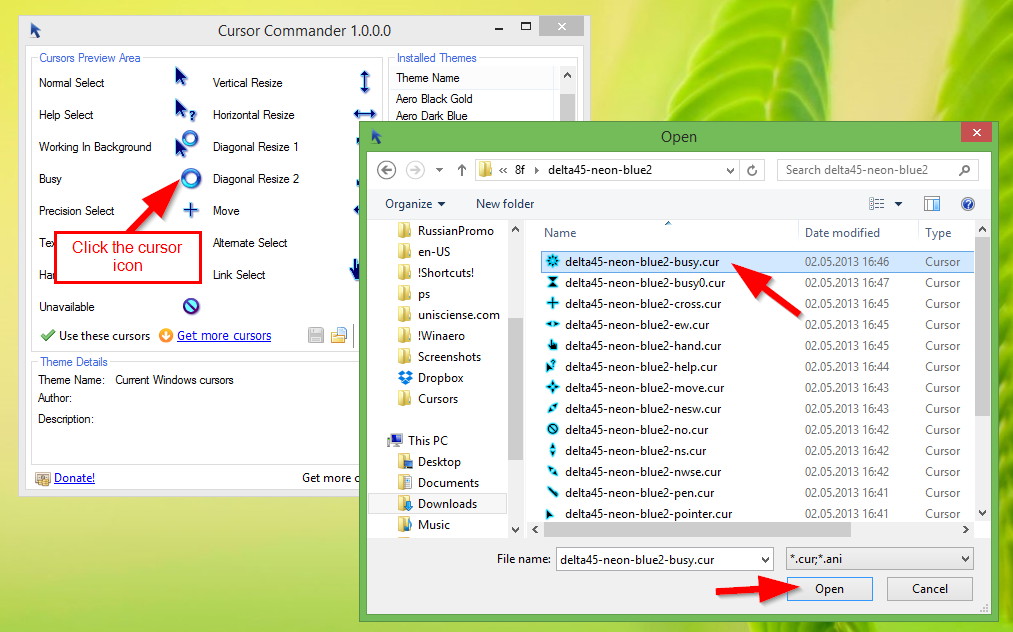The width and height of the screenshot is (1013, 632).
Task: Click the search magnifier icon
Action: (965, 170)
